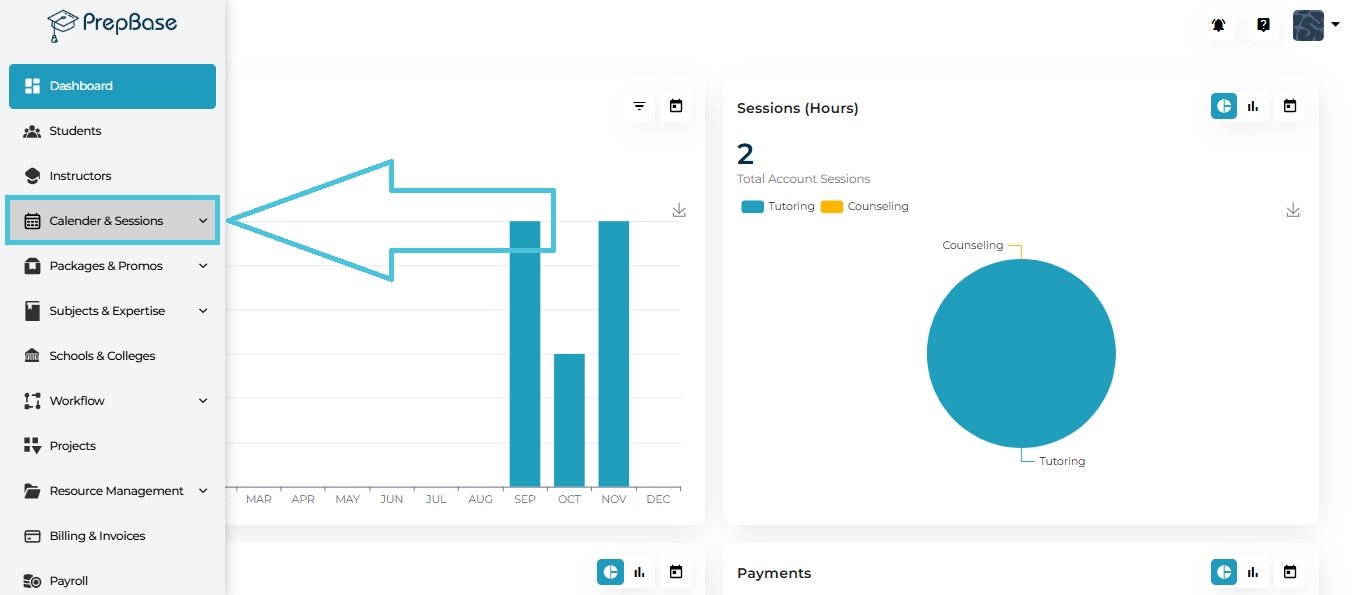1357x595 pixels.
Task: Go to Students in the sidebar
Action: click(75, 131)
